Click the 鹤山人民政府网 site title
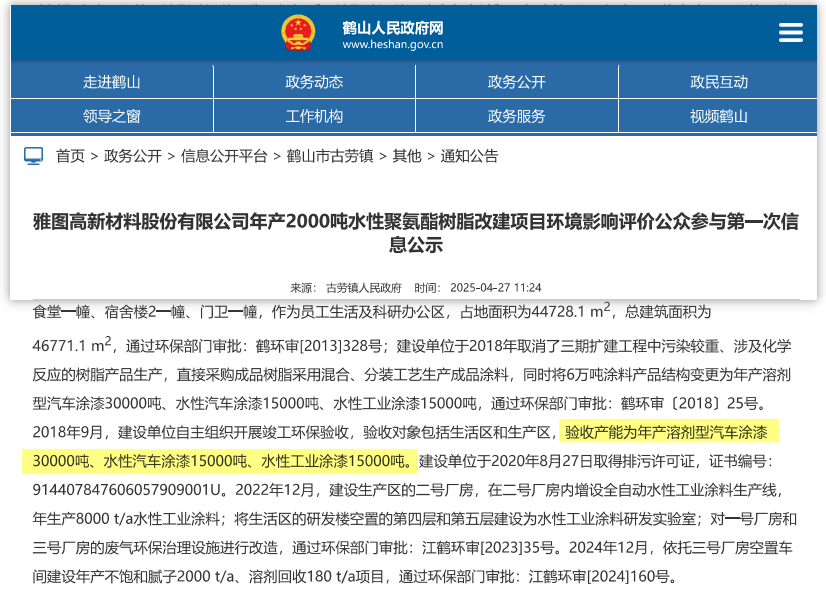 tap(392, 25)
